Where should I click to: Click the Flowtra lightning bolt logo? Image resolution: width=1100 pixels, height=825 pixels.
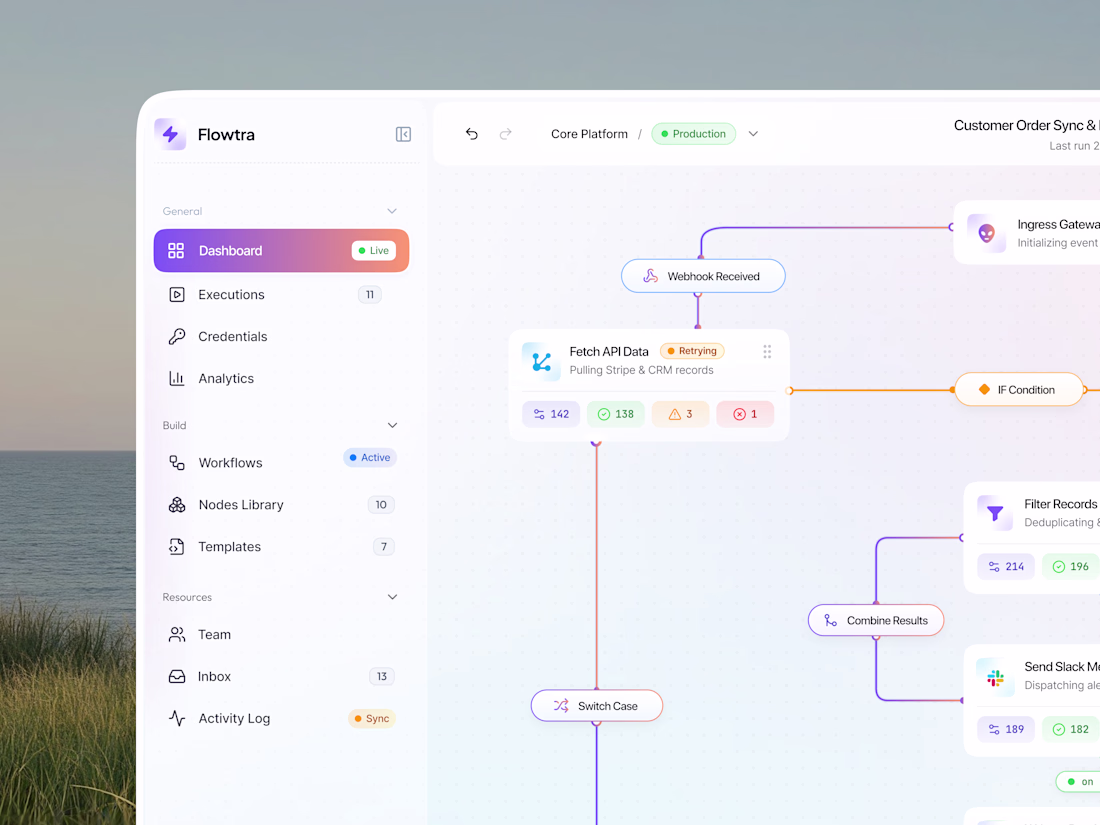click(170, 134)
